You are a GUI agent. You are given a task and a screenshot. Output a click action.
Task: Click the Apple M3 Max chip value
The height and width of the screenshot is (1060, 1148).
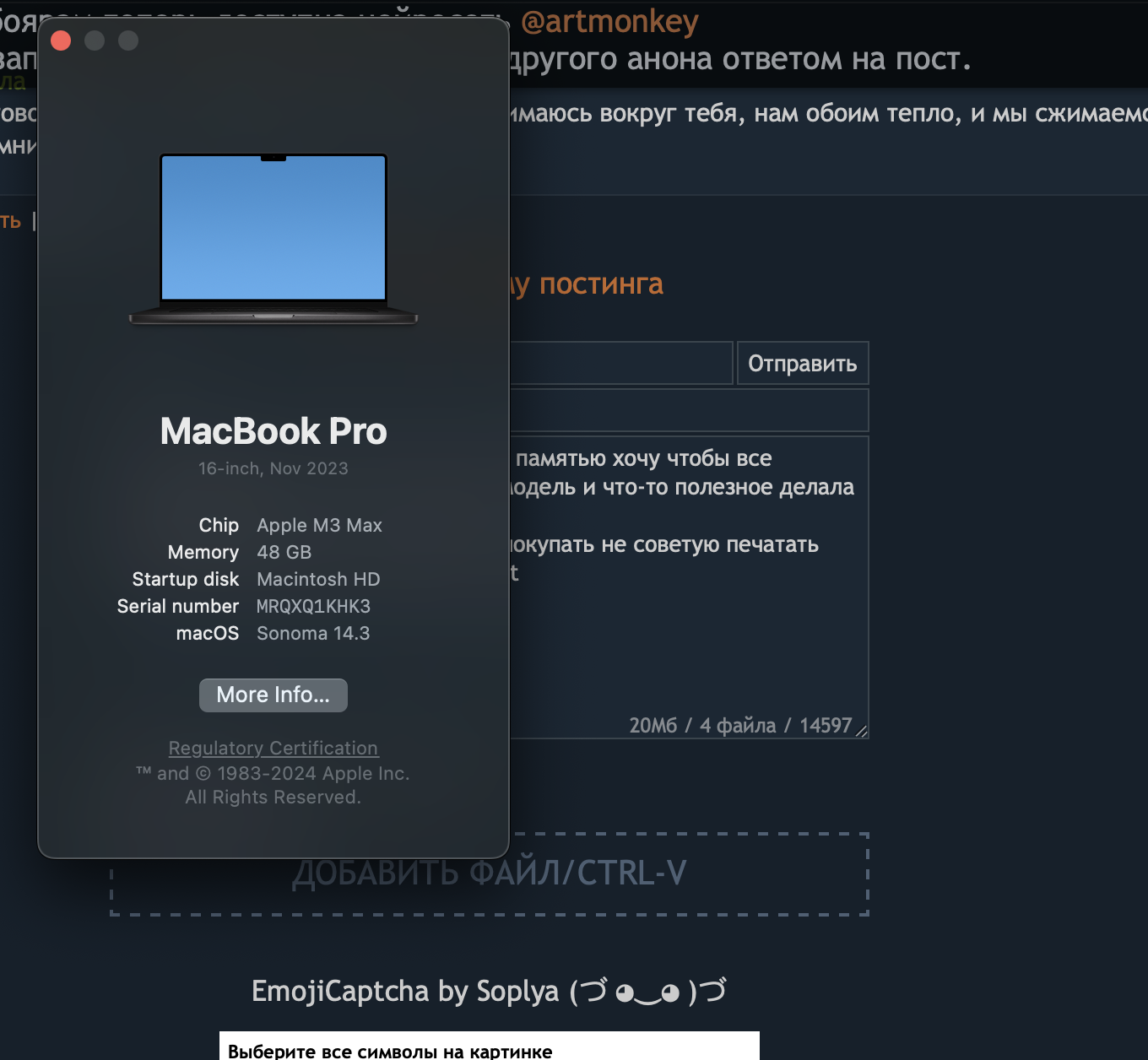[319, 525]
